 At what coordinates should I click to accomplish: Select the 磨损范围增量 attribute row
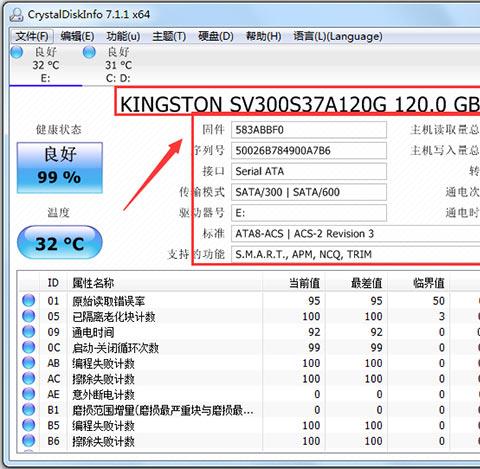click(249, 410)
